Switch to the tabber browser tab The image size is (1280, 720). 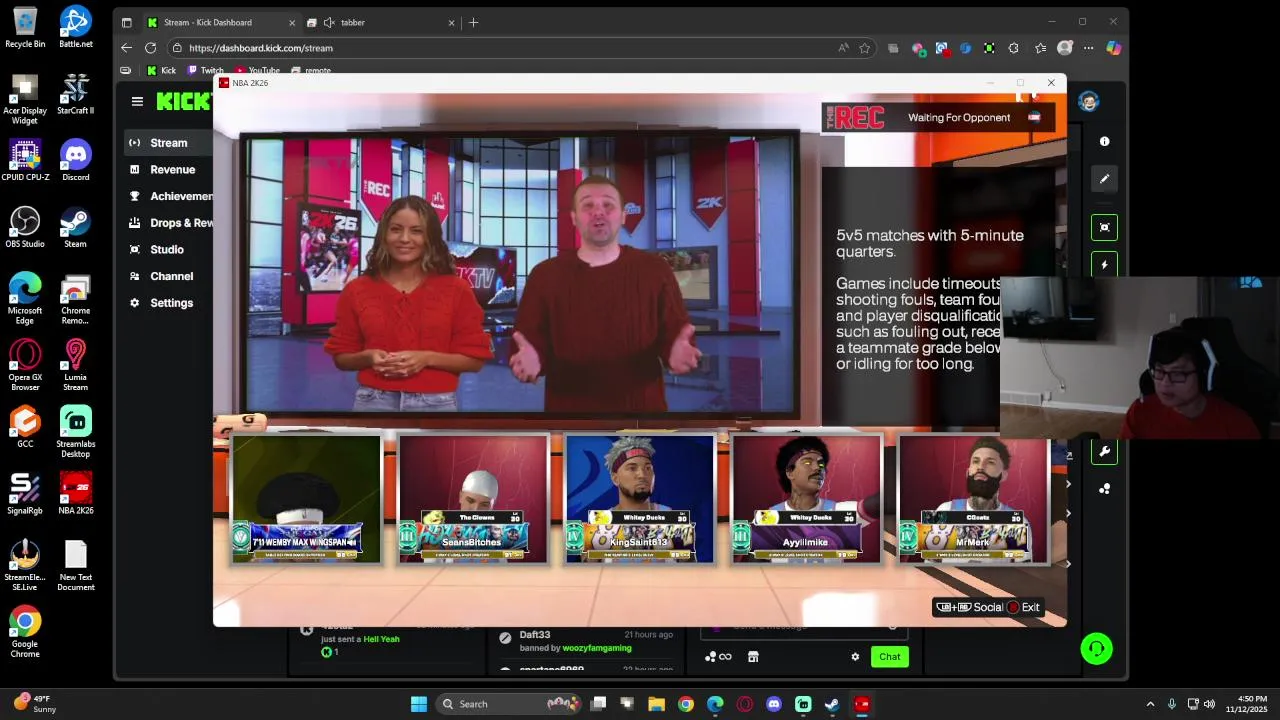point(380,22)
